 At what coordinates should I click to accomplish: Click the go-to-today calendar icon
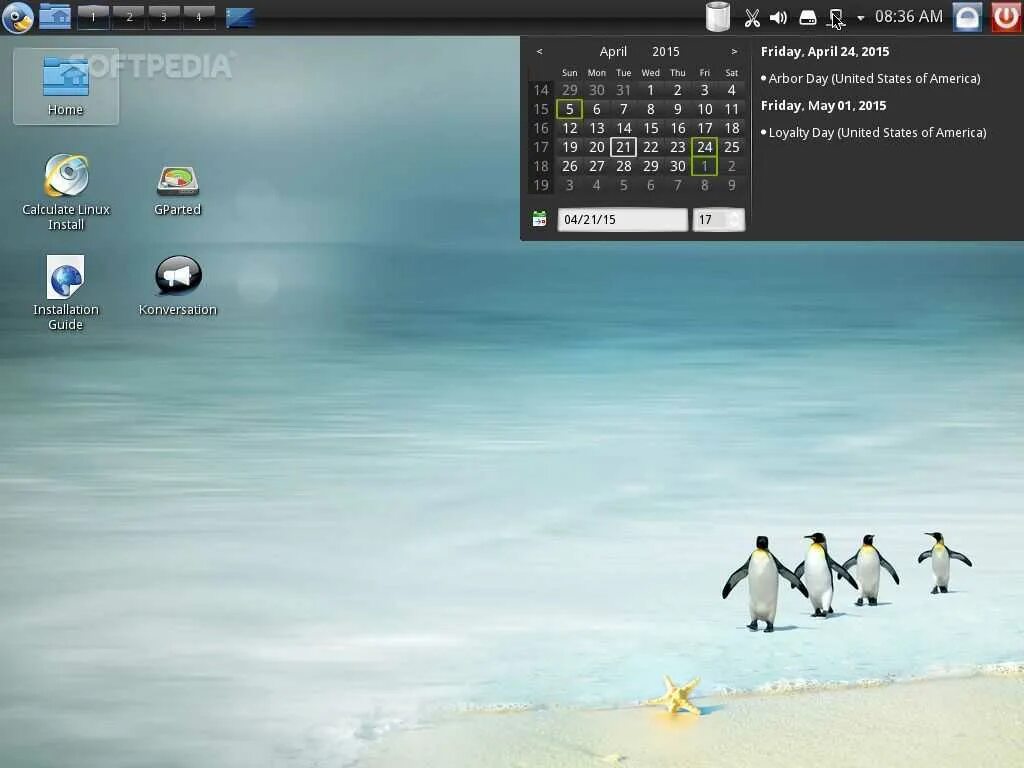click(539, 219)
